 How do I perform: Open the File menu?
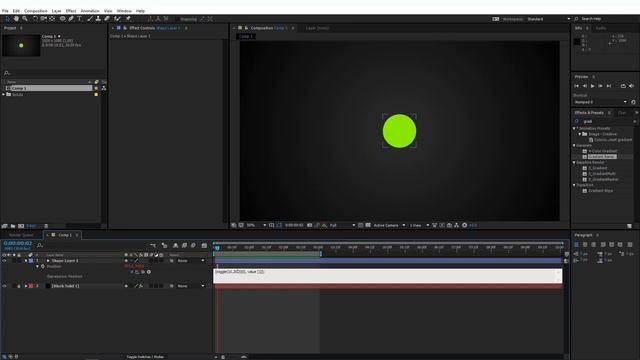[5, 11]
